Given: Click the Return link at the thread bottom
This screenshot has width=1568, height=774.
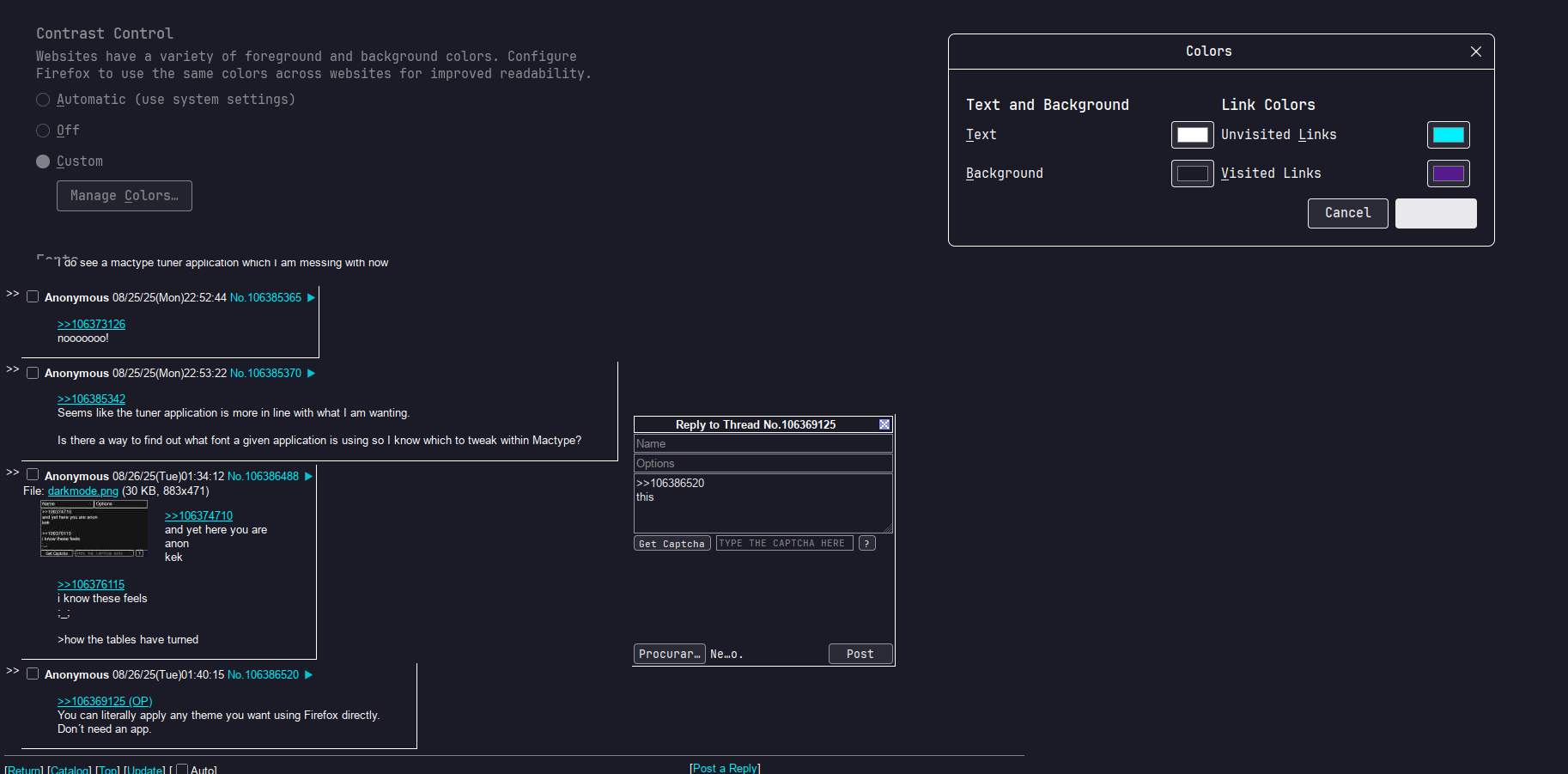Looking at the screenshot, I should click(24, 770).
